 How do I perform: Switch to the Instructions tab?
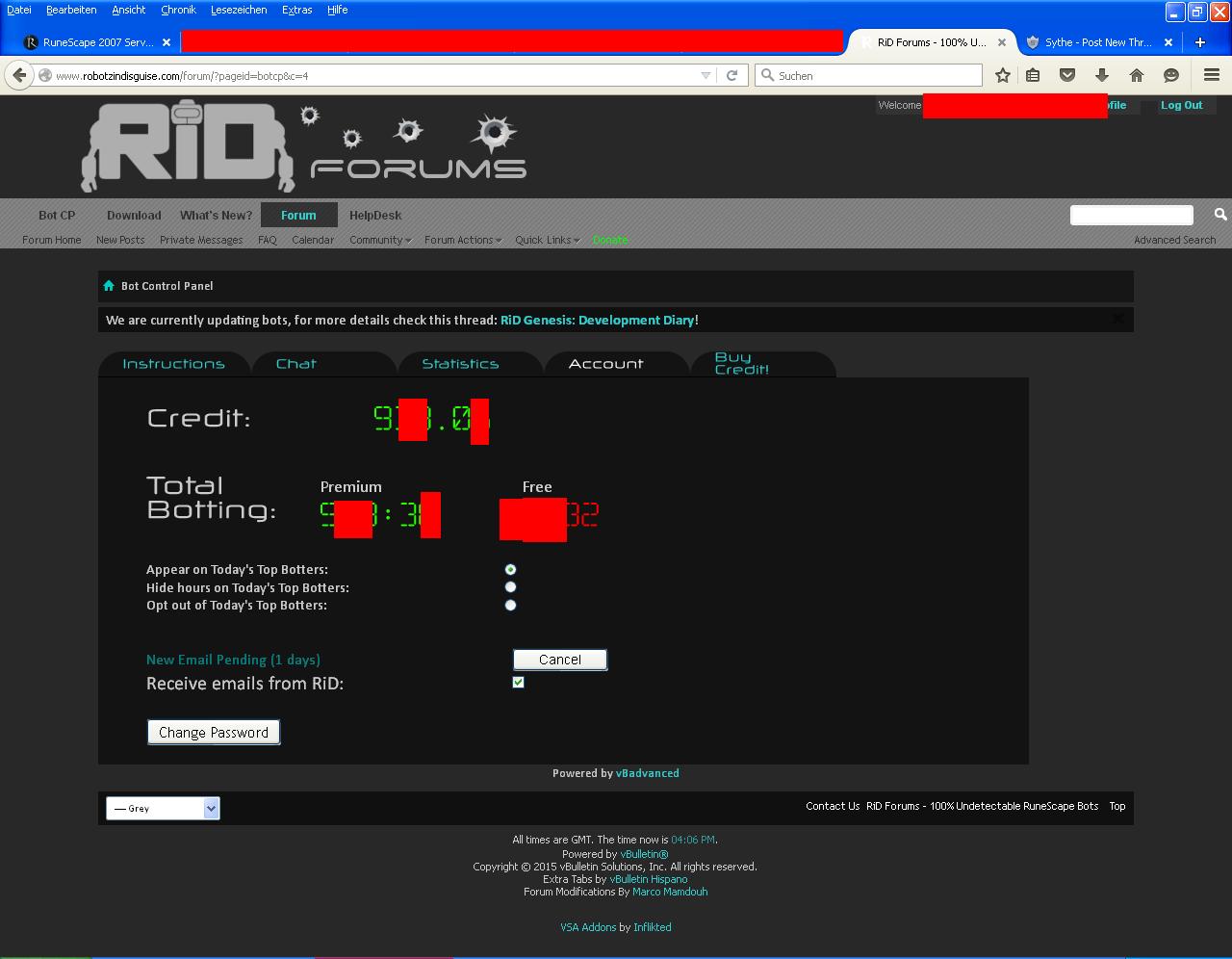[173, 364]
